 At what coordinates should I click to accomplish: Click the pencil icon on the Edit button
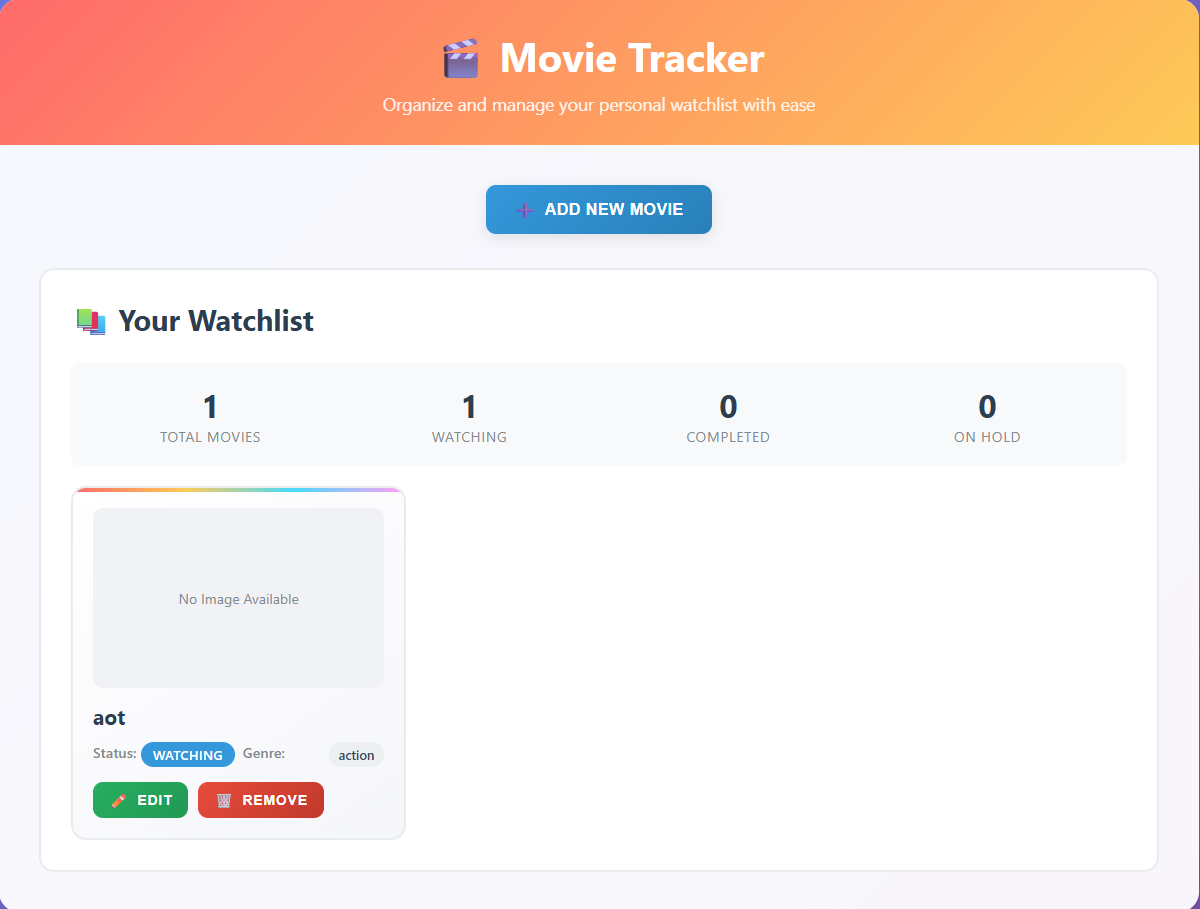[x=119, y=801]
